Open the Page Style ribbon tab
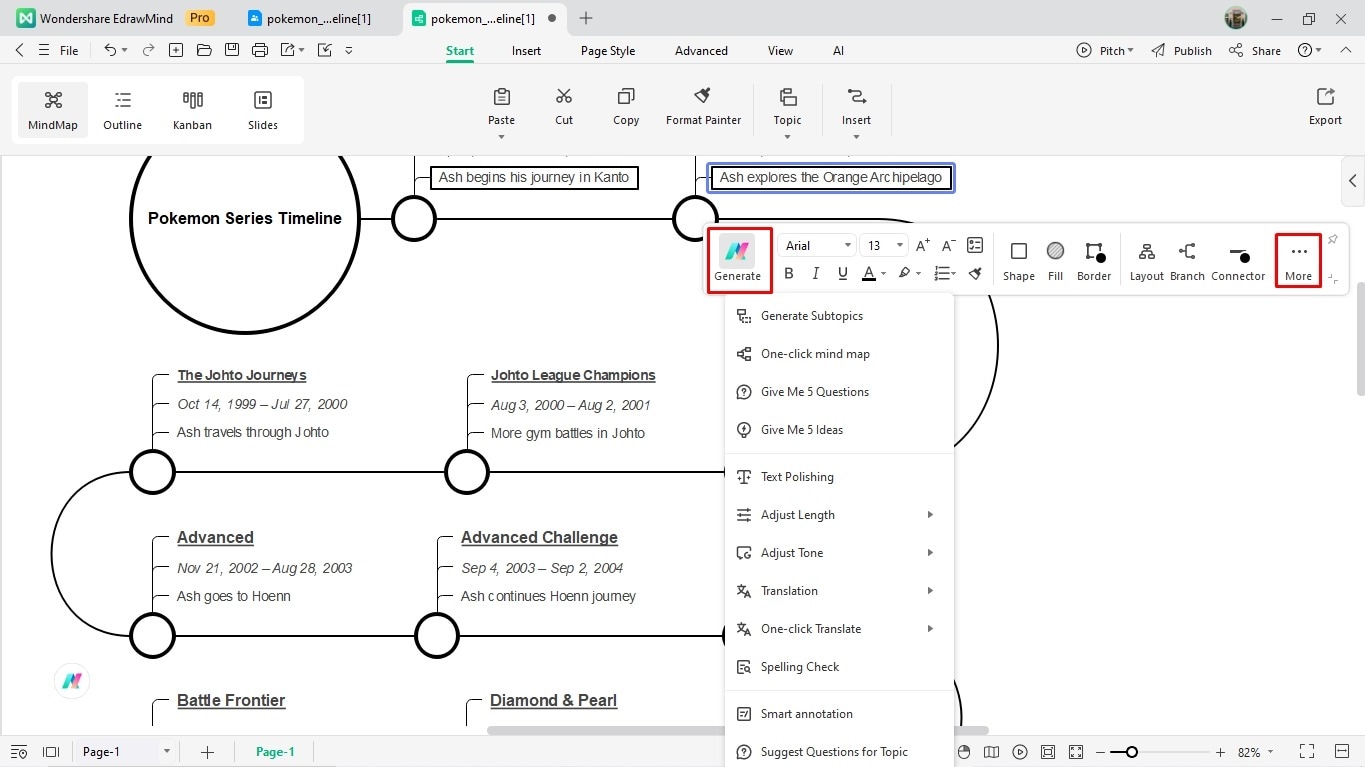The height and width of the screenshot is (767, 1365). tap(608, 51)
